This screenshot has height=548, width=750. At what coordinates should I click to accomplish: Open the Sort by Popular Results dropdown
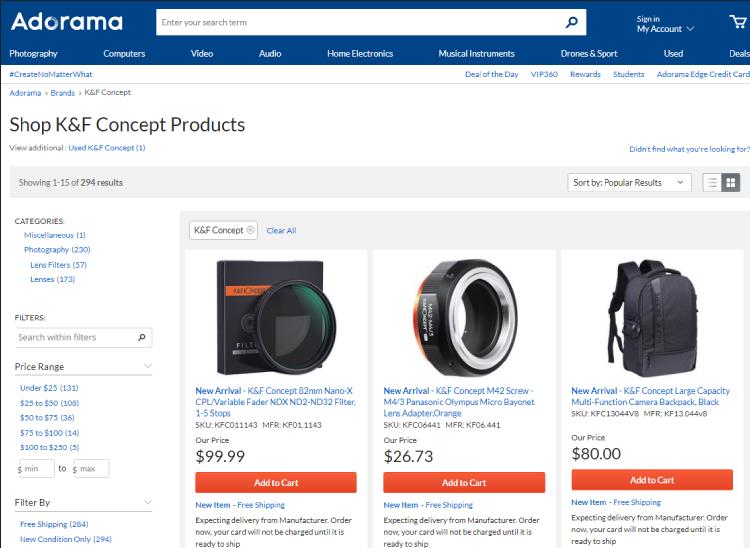tap(629, 183)
